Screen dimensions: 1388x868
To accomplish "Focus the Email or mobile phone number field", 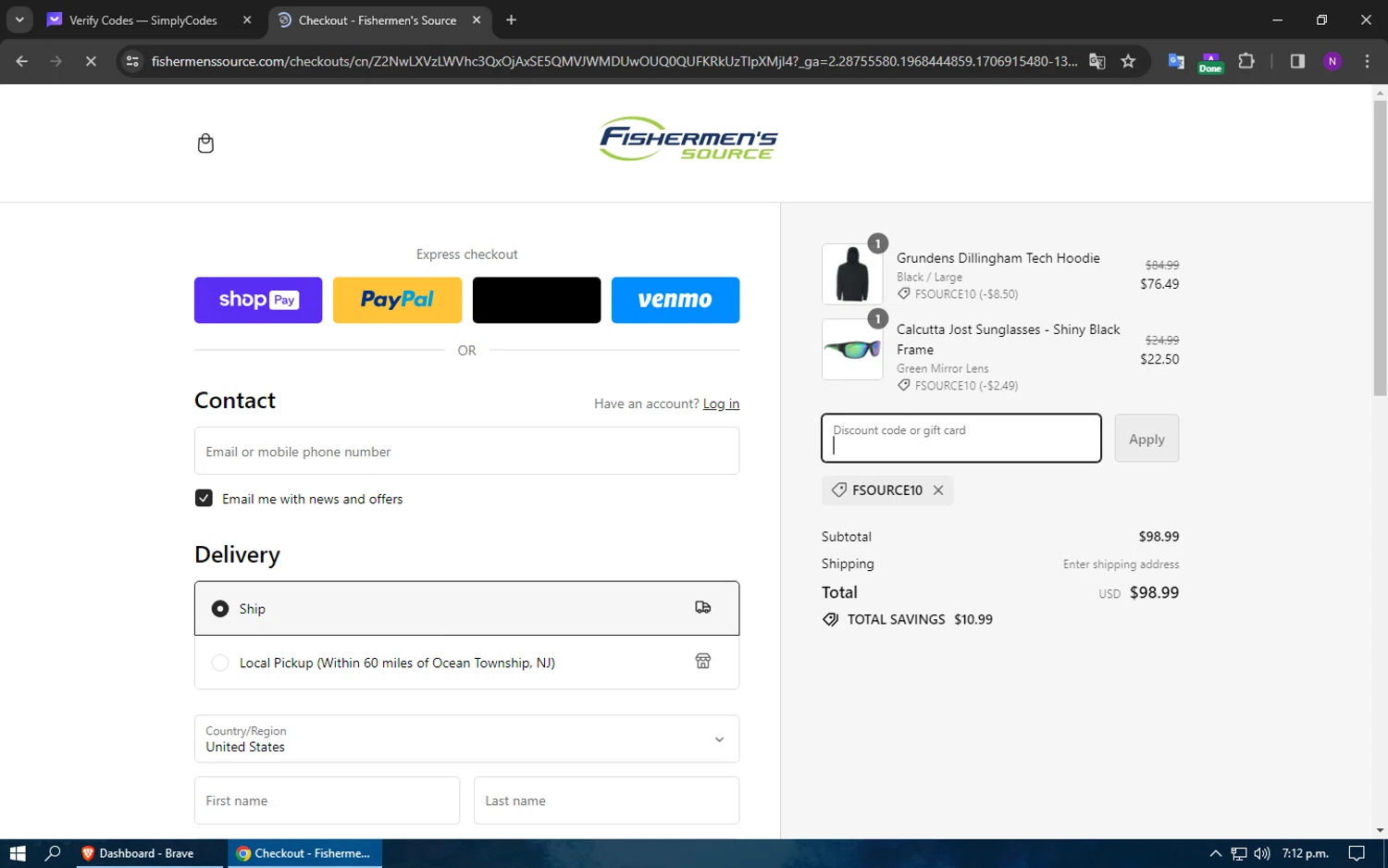I will 466,451.
